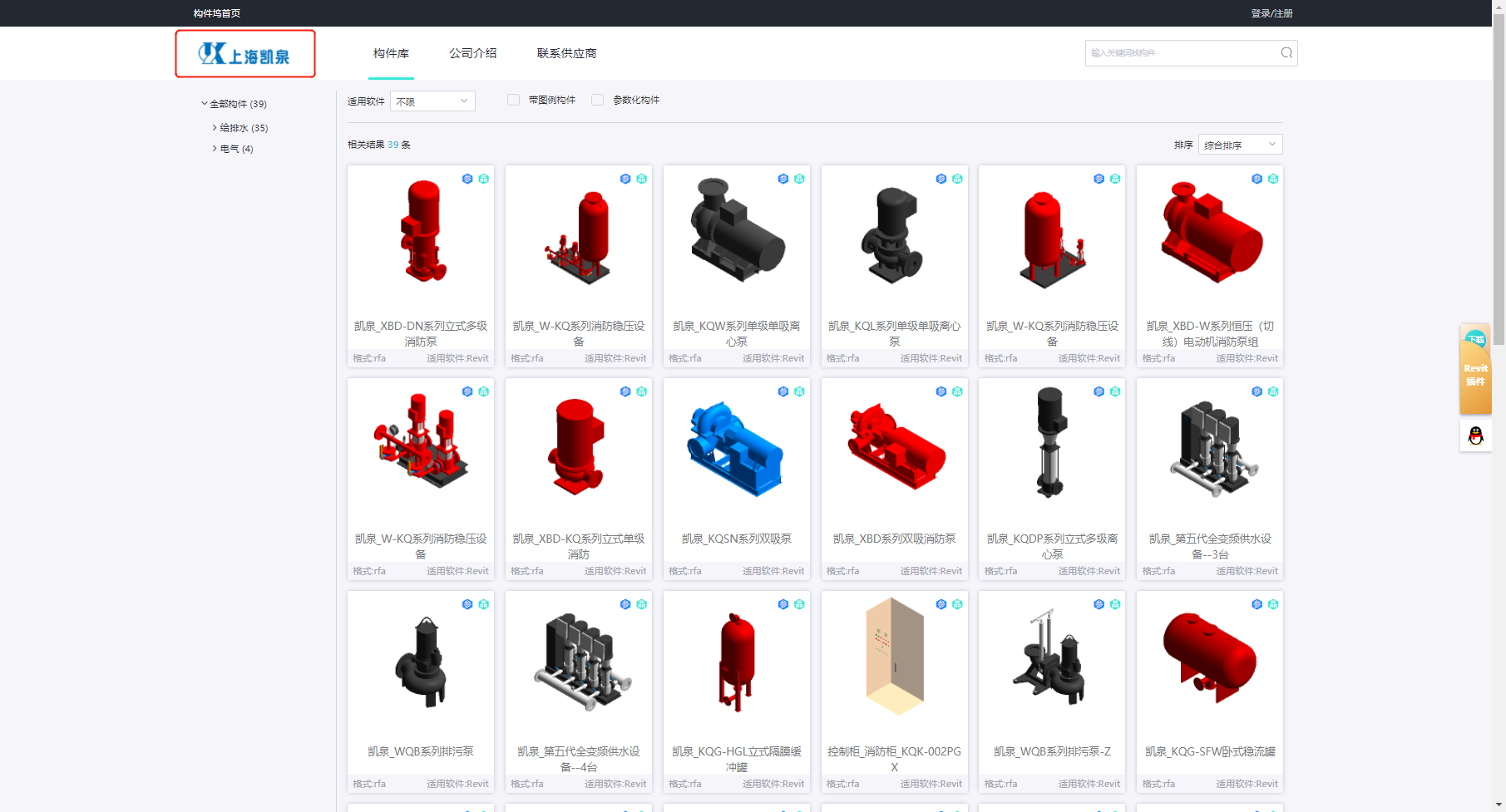Click the 上海凯泉 company logo
The image size is (1506, 812).
coord(244,54)
